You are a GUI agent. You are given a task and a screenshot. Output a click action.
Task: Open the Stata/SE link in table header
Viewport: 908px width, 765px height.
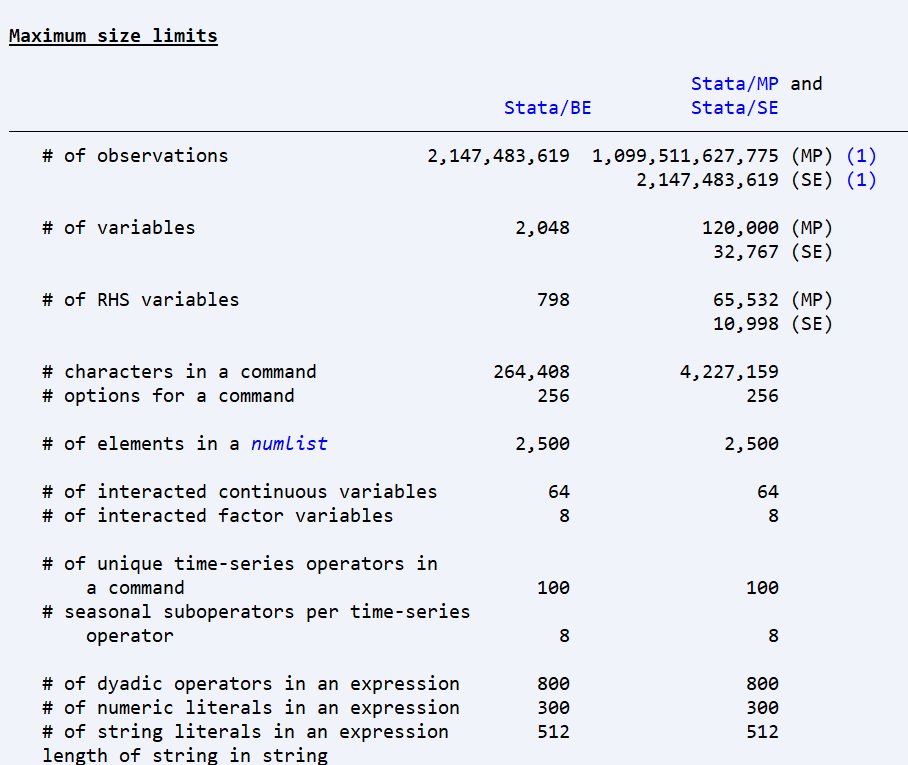(734, 107)
